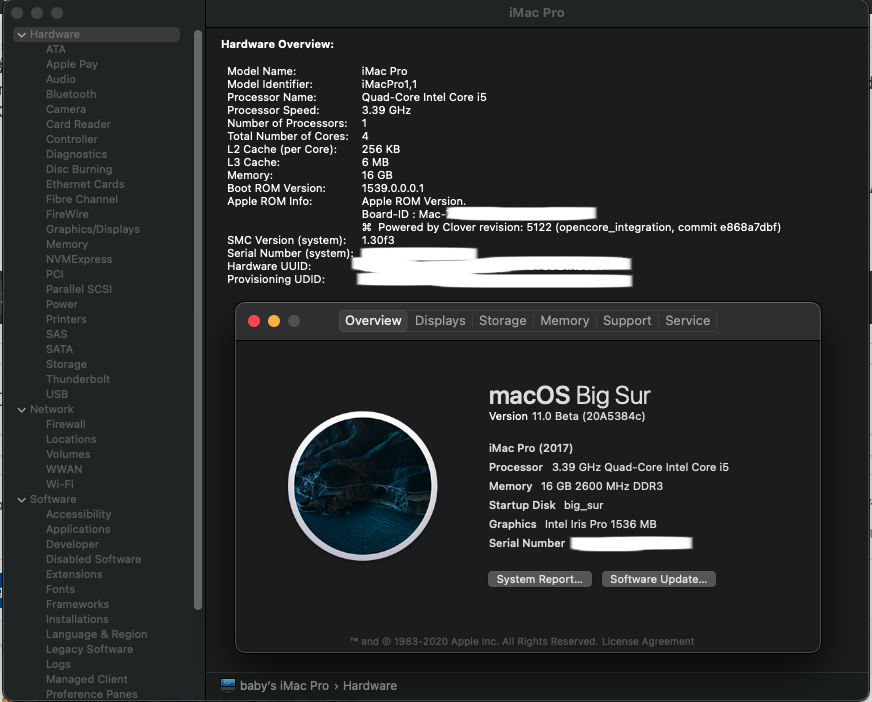Select Disc Burning entry
This screenshot has height=702, width=872.
click(x=79, y=169)
